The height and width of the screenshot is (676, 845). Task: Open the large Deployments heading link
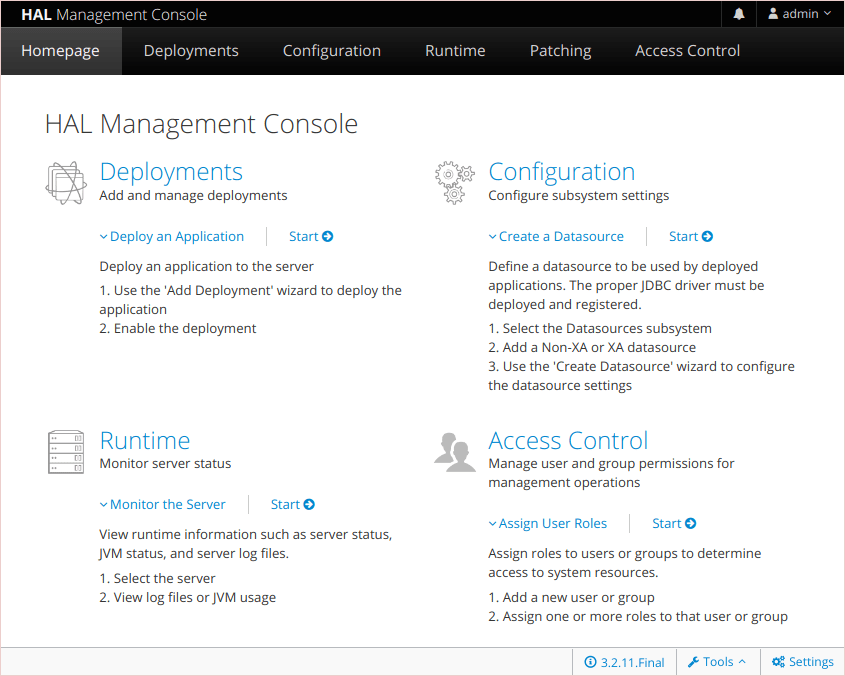point(171,172)
